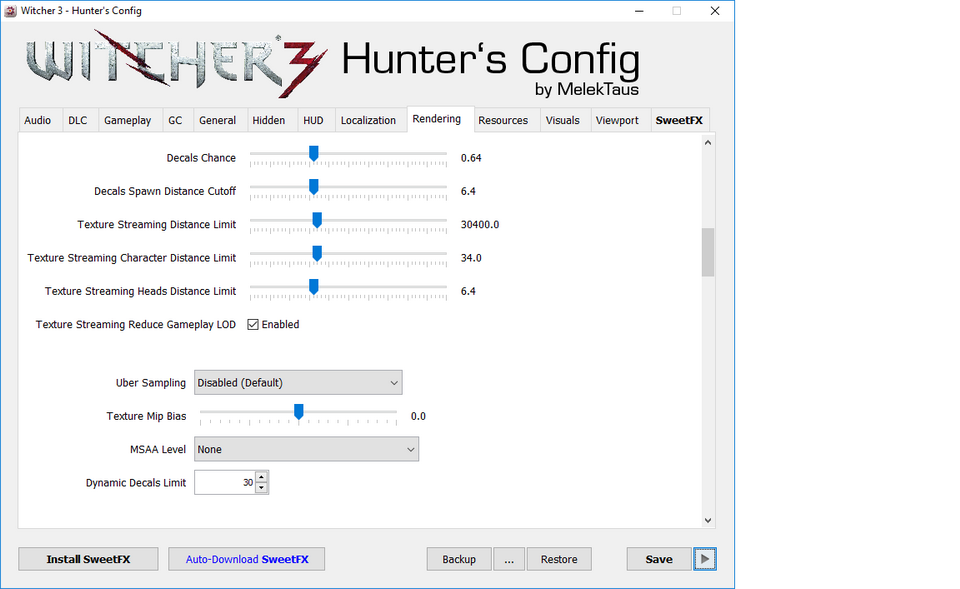
Task: Click into the Dynamic Decals Limit number field
Action: click(225, 482)
